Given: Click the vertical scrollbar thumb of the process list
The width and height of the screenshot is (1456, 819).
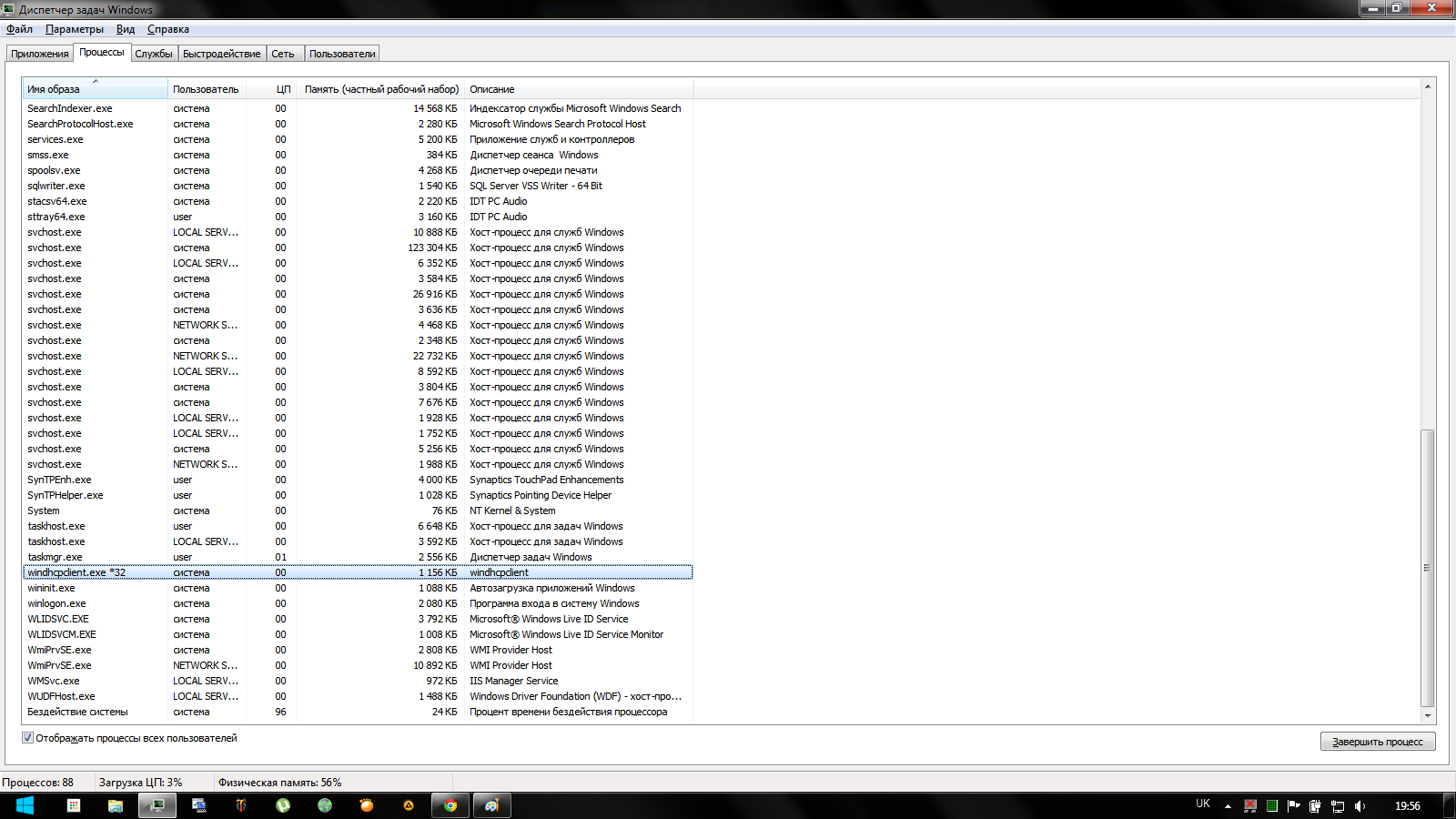Looking at the screenshot, I should (x=1427, y=567).
